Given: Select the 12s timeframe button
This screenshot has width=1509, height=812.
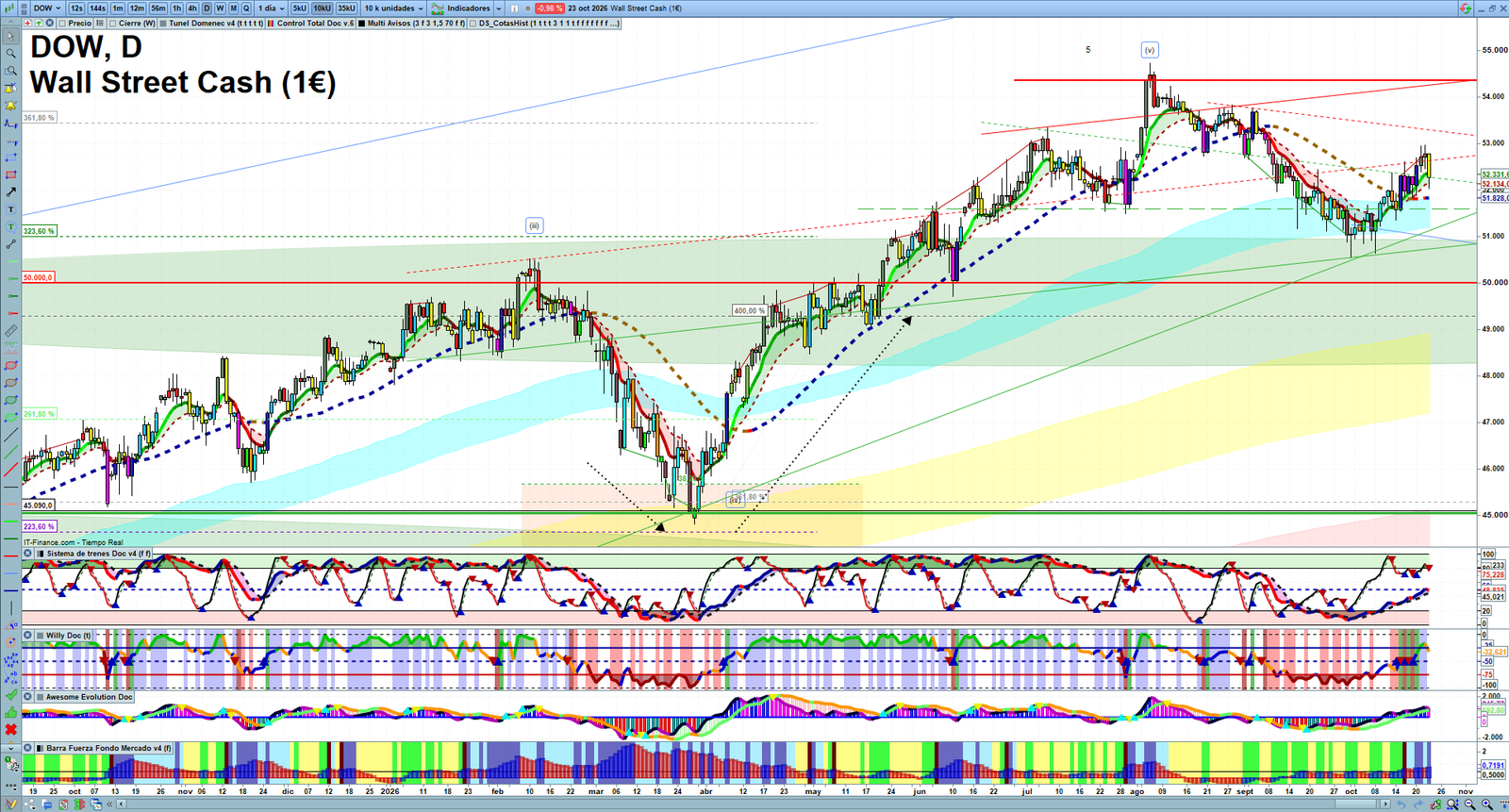Looking at the screenshot, I should pos(76,8).
